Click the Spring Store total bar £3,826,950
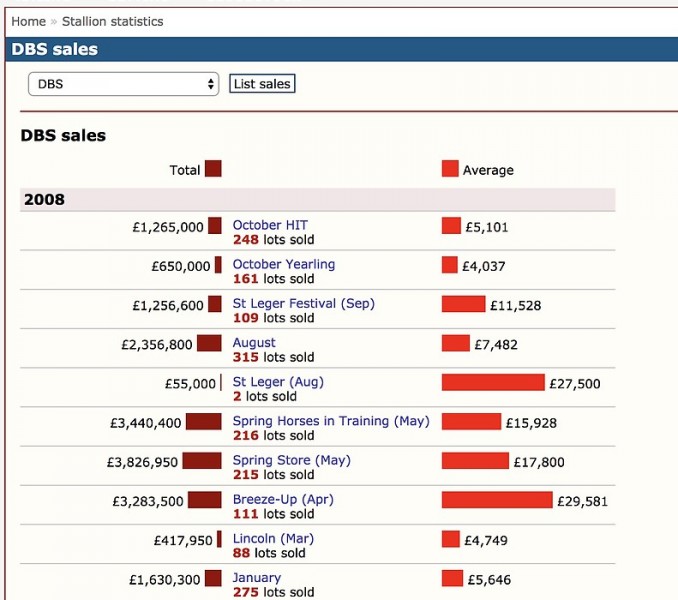 tap(202, 460)
